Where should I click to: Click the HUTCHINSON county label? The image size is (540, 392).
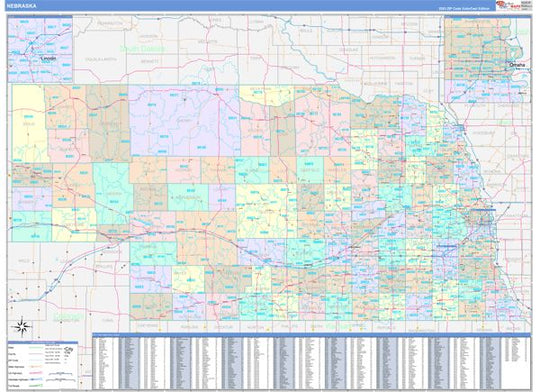(382, 58)
